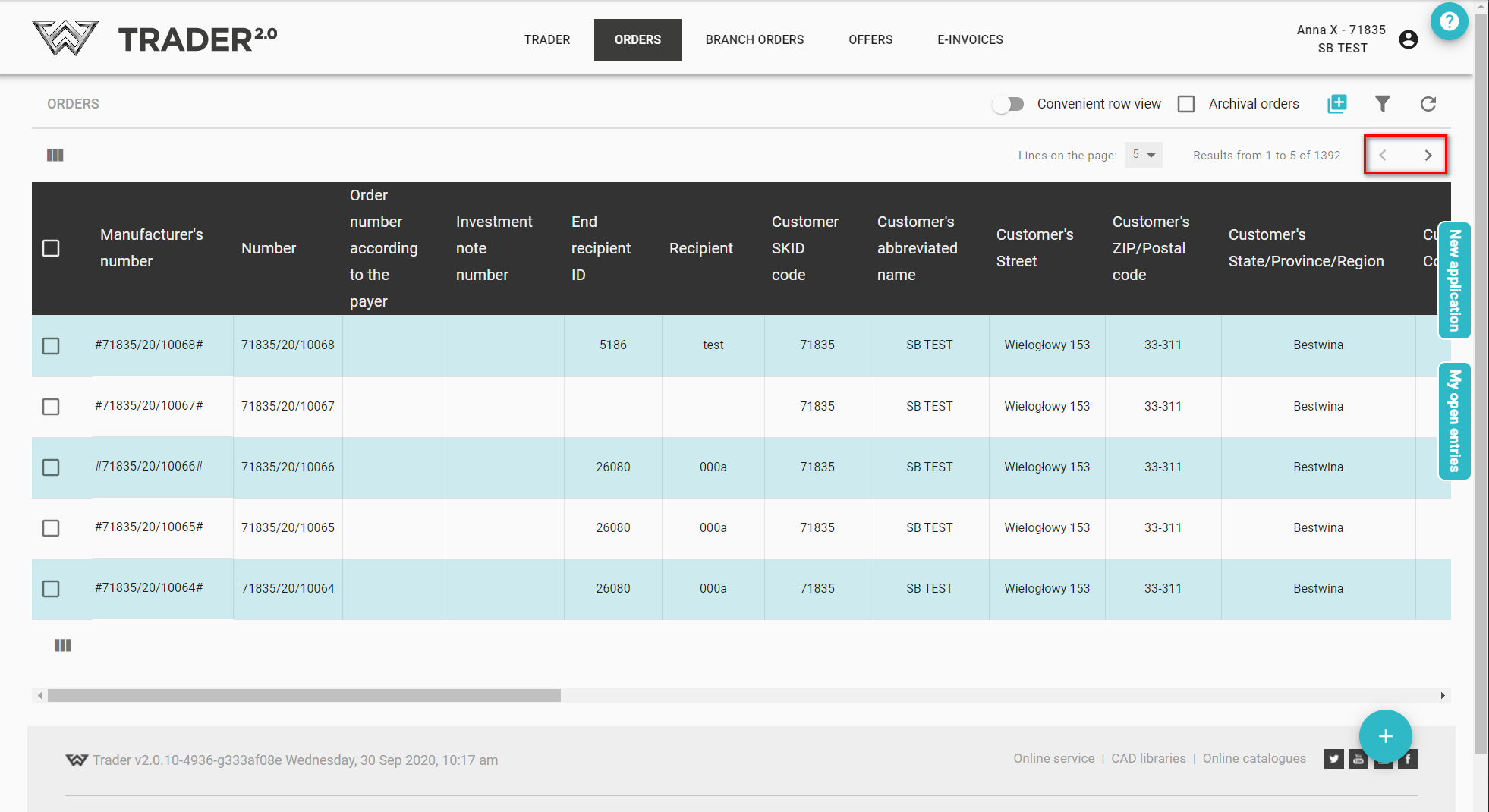Open the user account profile icon
This screenshot has width=1489, height=812.
(1408, 39)
